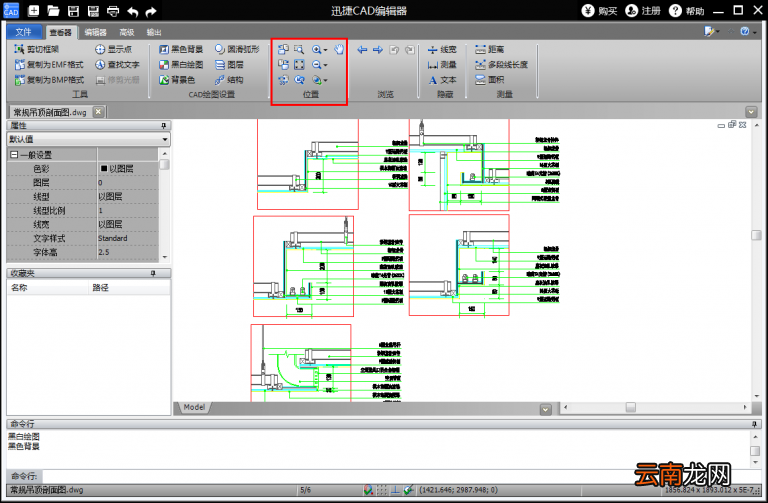768x503 pixels.
Task: Expand the zoom in dropdown arrow
Action: click(326, 50)
